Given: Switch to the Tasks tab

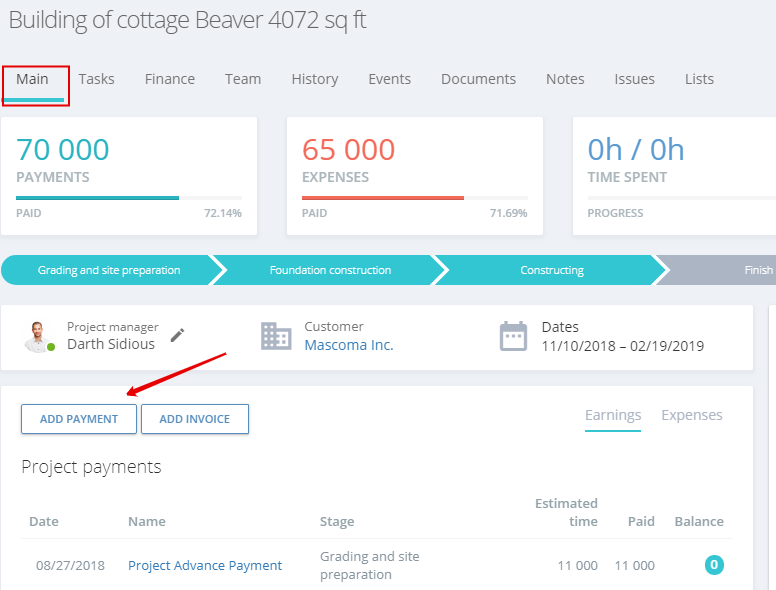Looking at the screenshot, I should pos(97,79).
